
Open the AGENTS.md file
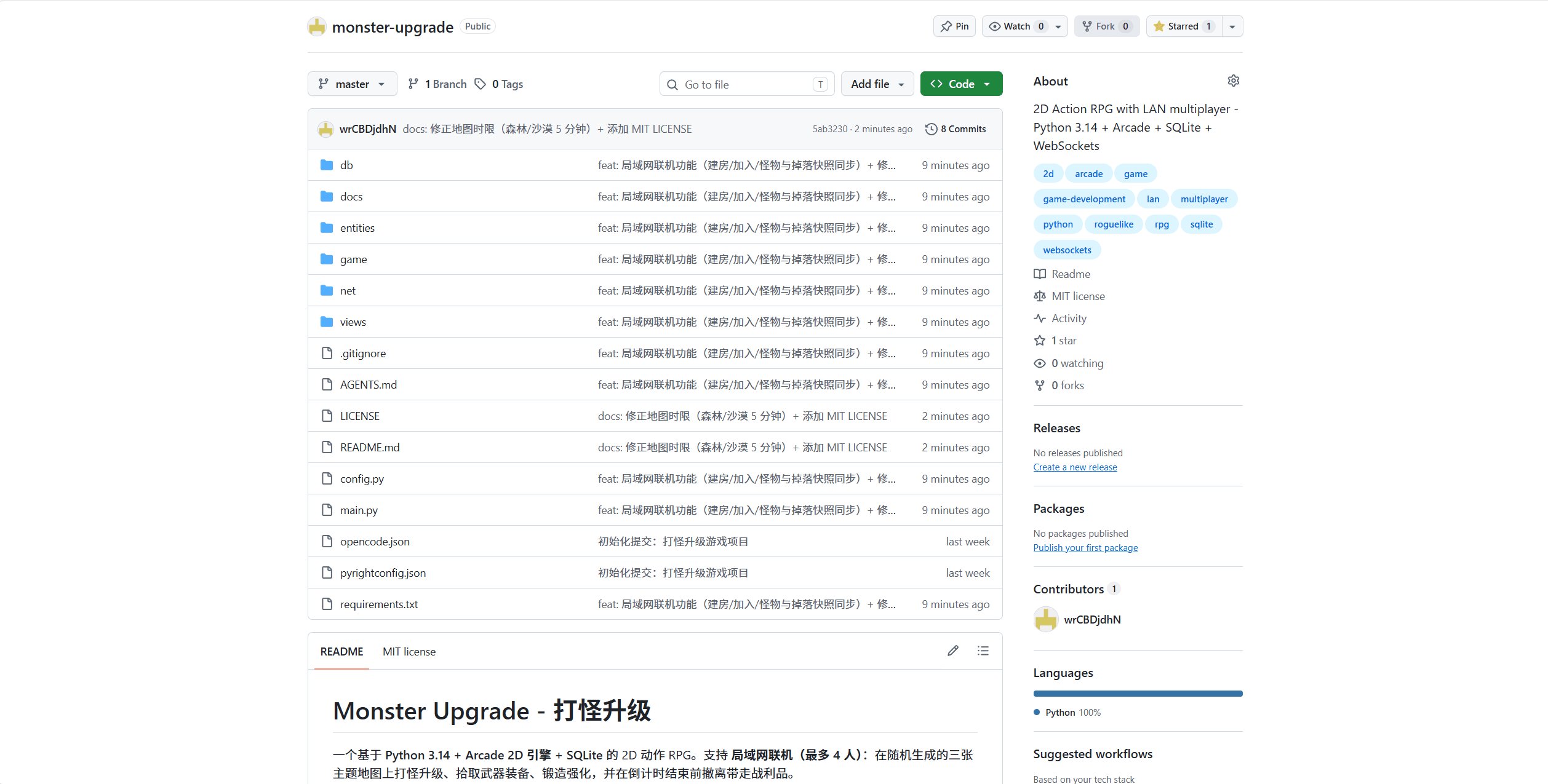tap(369, 385)
